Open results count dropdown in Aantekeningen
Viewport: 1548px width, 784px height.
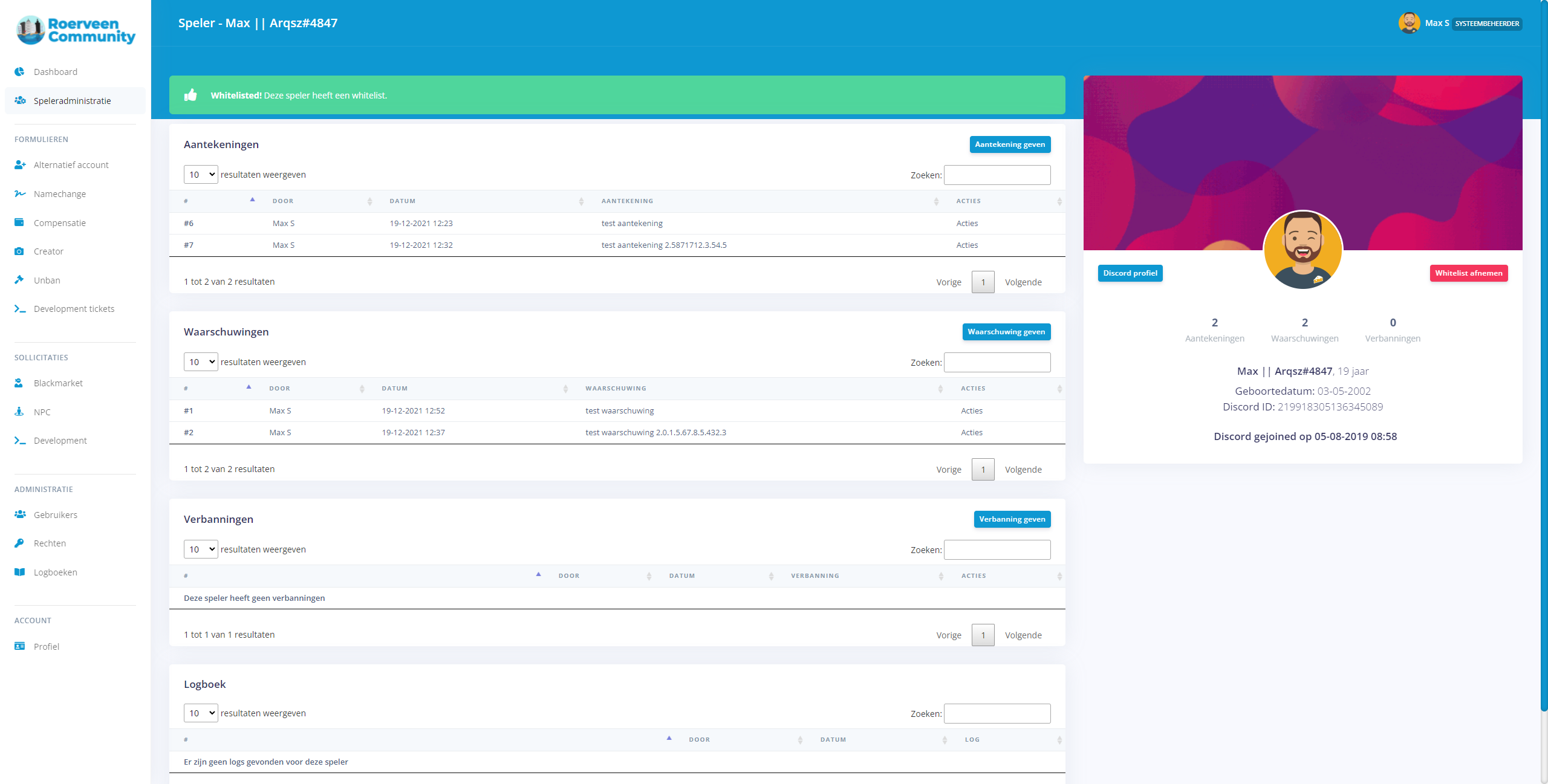point(201,175)
